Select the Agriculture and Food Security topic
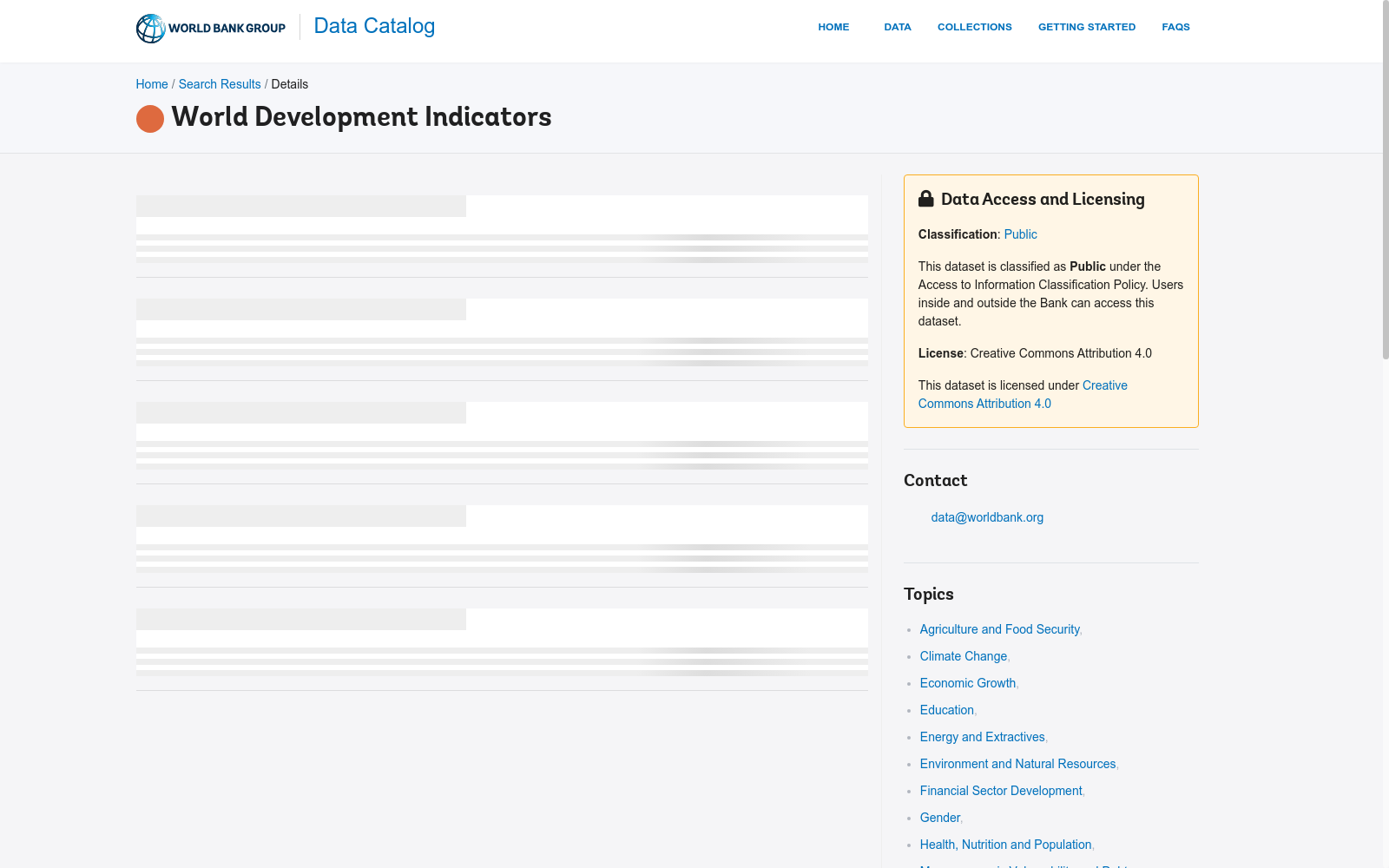 pyautogui.click(x=1000, y=629)
